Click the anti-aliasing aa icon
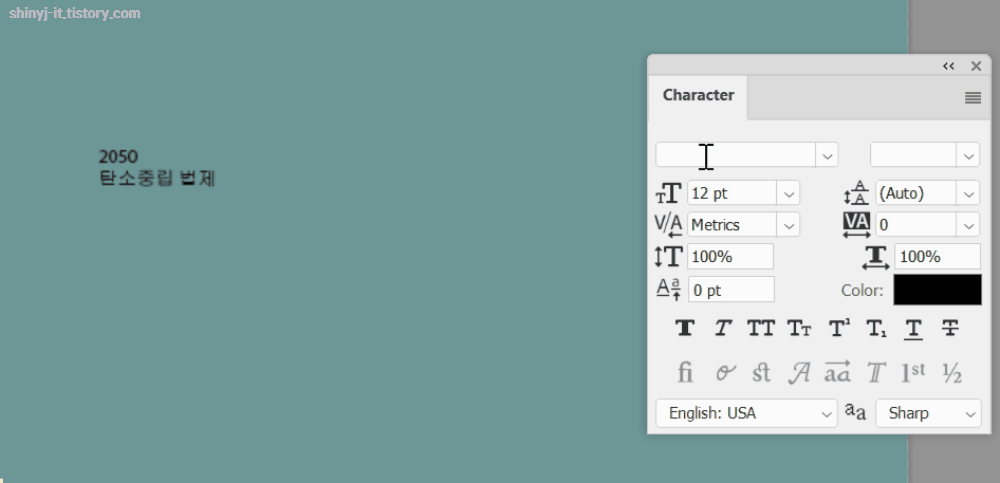Viewport: 1000px width, 483px height. [x=855, y=412]
